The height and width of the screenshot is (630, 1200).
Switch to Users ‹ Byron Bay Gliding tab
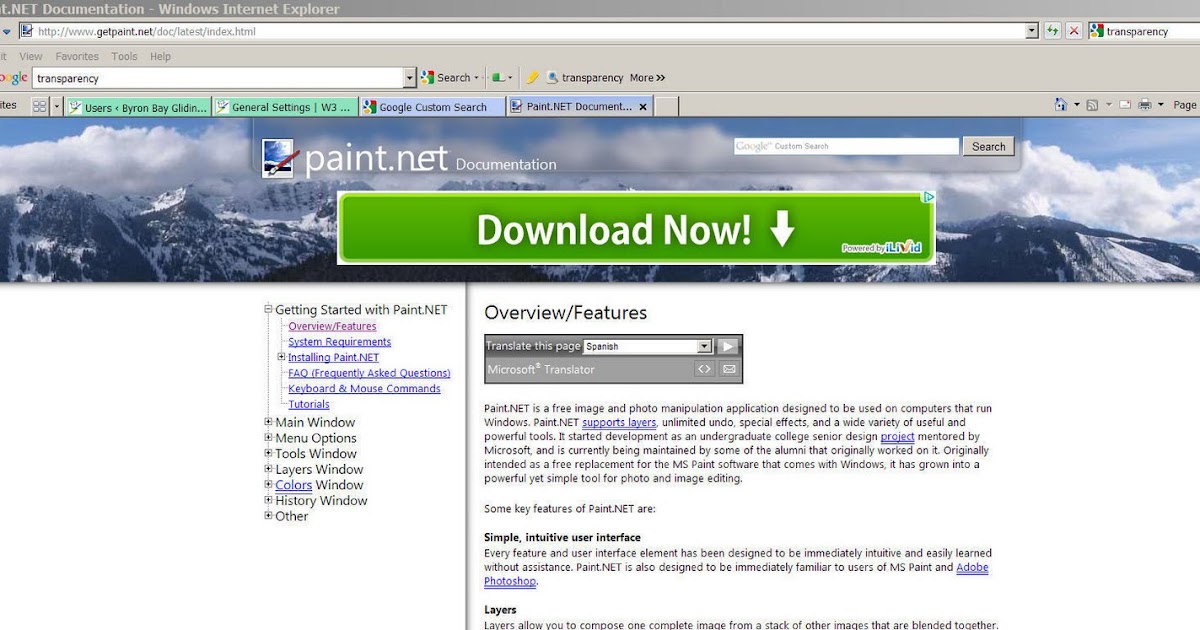point(139,107)
